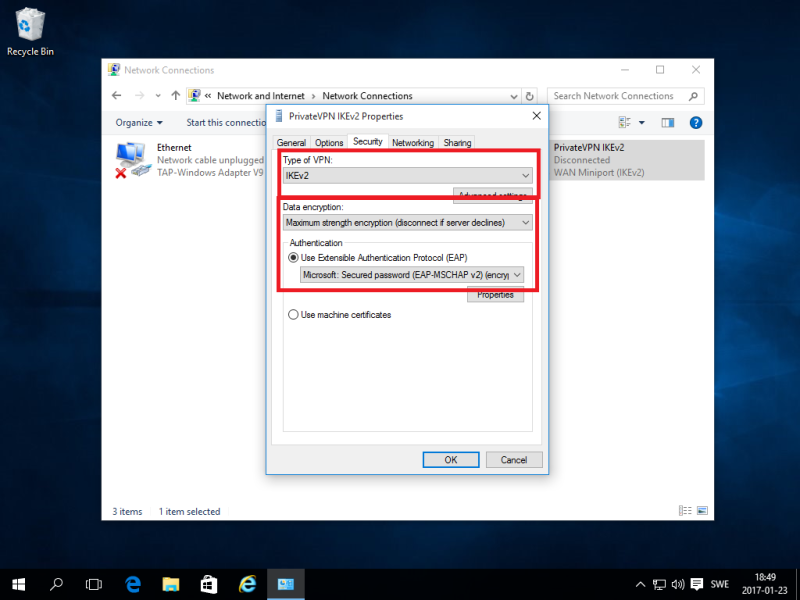Open taskbar search magnifier icon
The height and width of the screenshot is (600, 800).
click(57, 583)
